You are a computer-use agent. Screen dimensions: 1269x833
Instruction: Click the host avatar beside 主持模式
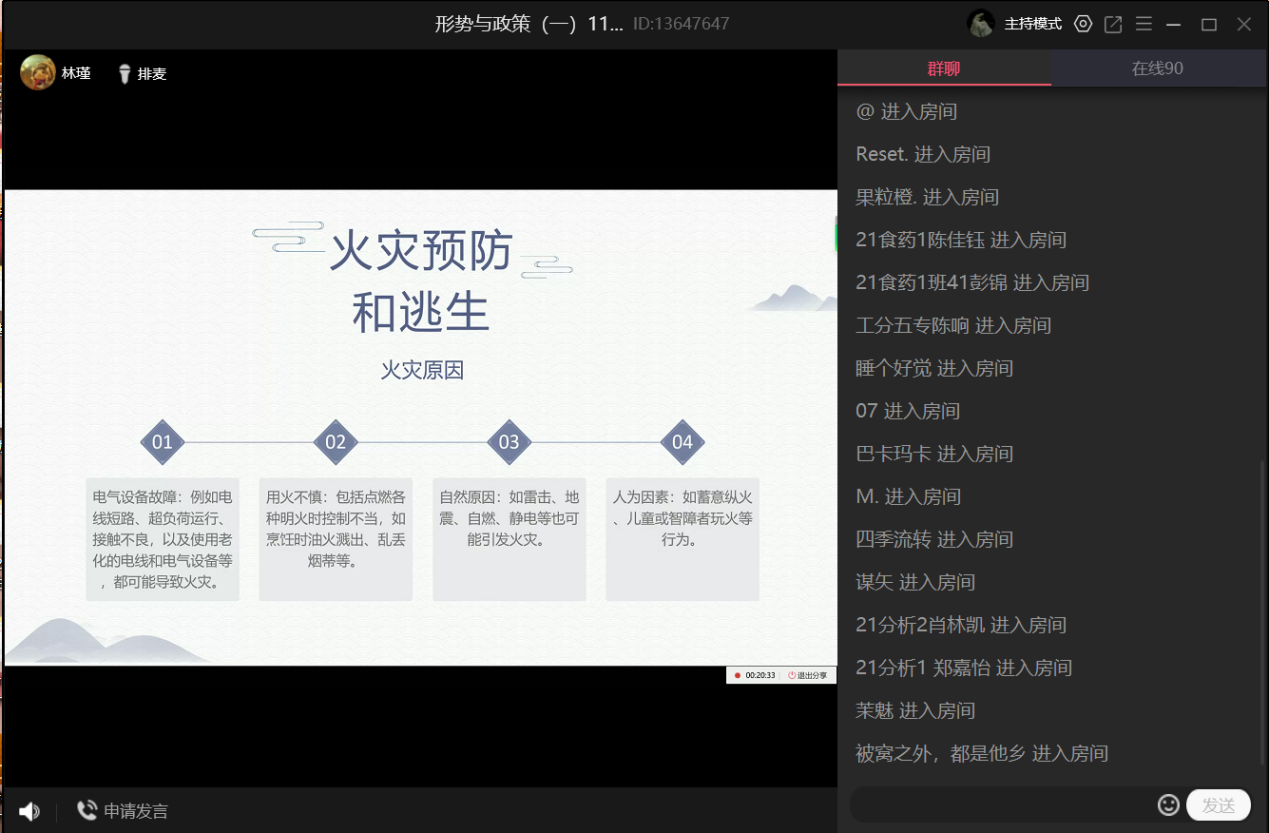981,24
